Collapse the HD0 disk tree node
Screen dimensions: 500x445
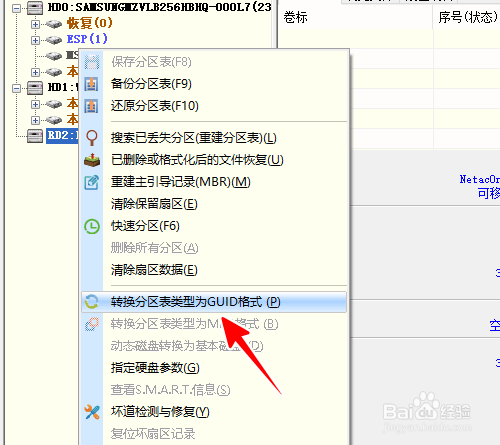(x=16, y=8)
